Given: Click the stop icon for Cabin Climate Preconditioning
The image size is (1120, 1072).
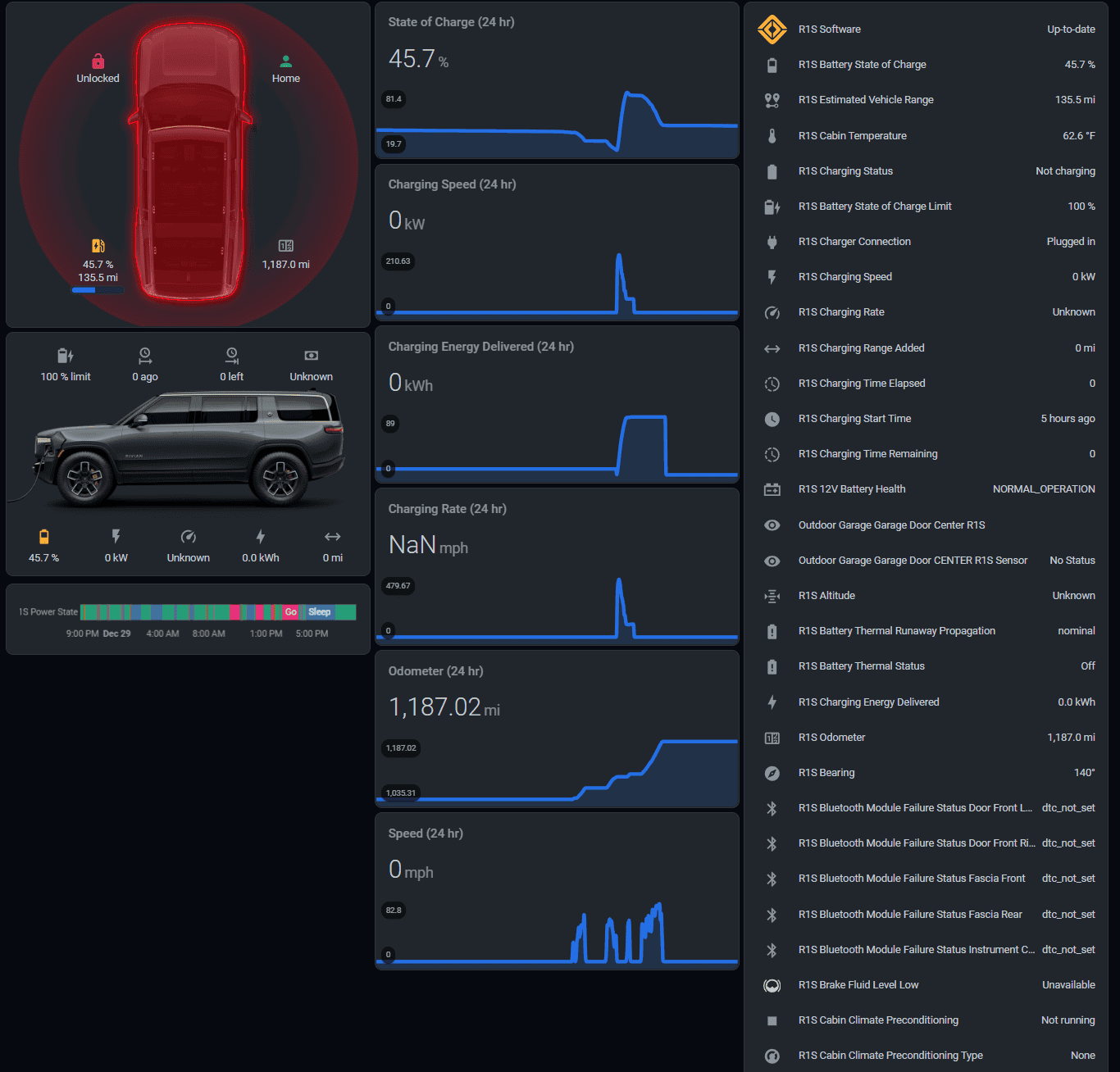Looking at the screenshot, I should [x=772, y=1020].
